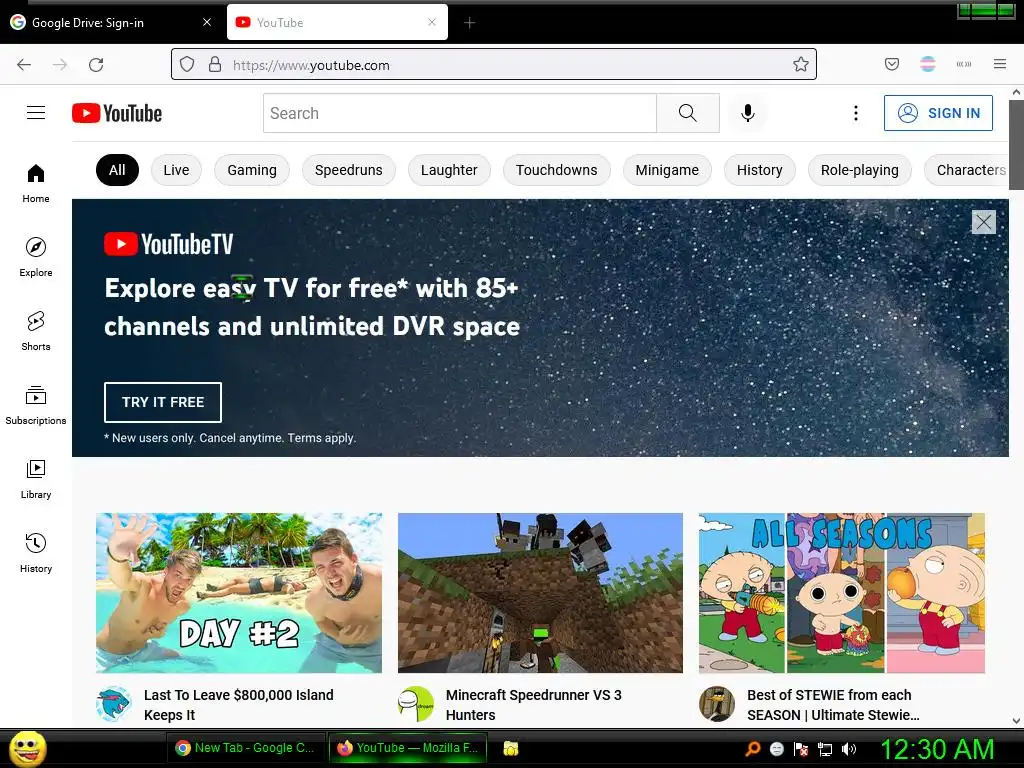Click the YouTube search field
This screenshot has width=1024, height=768.
[x=460, y=113]
